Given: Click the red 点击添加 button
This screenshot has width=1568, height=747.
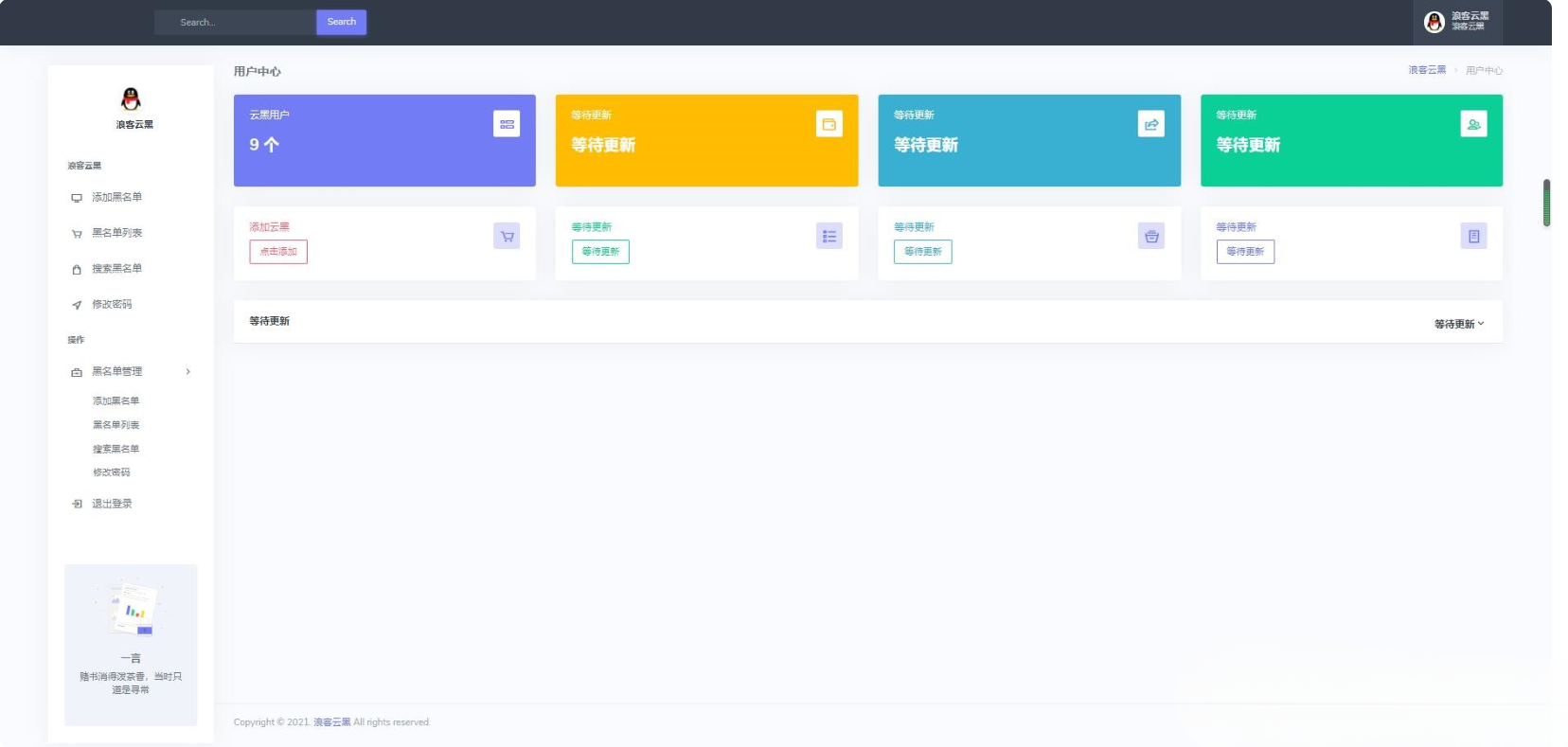Looking at the screenshot, I should click(x=278, y=252).
